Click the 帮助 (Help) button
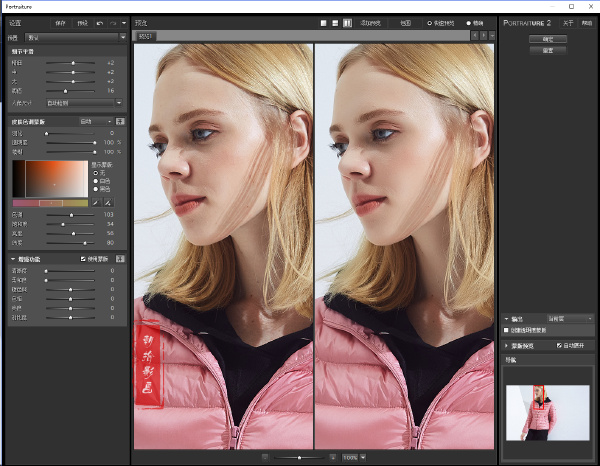Image resolution: width=600 pixels, height=466 pixels. [587, 22]
